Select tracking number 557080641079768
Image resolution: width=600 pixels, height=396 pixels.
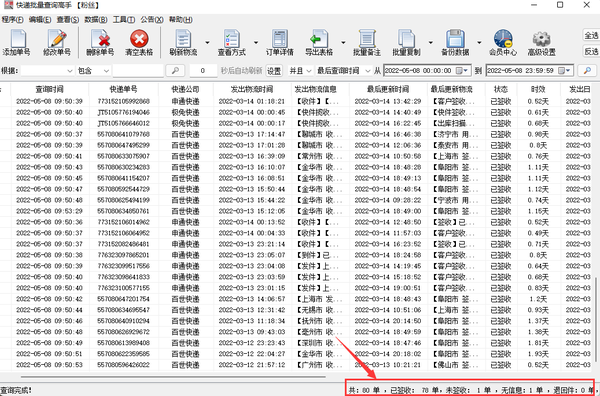pos(123,134)
